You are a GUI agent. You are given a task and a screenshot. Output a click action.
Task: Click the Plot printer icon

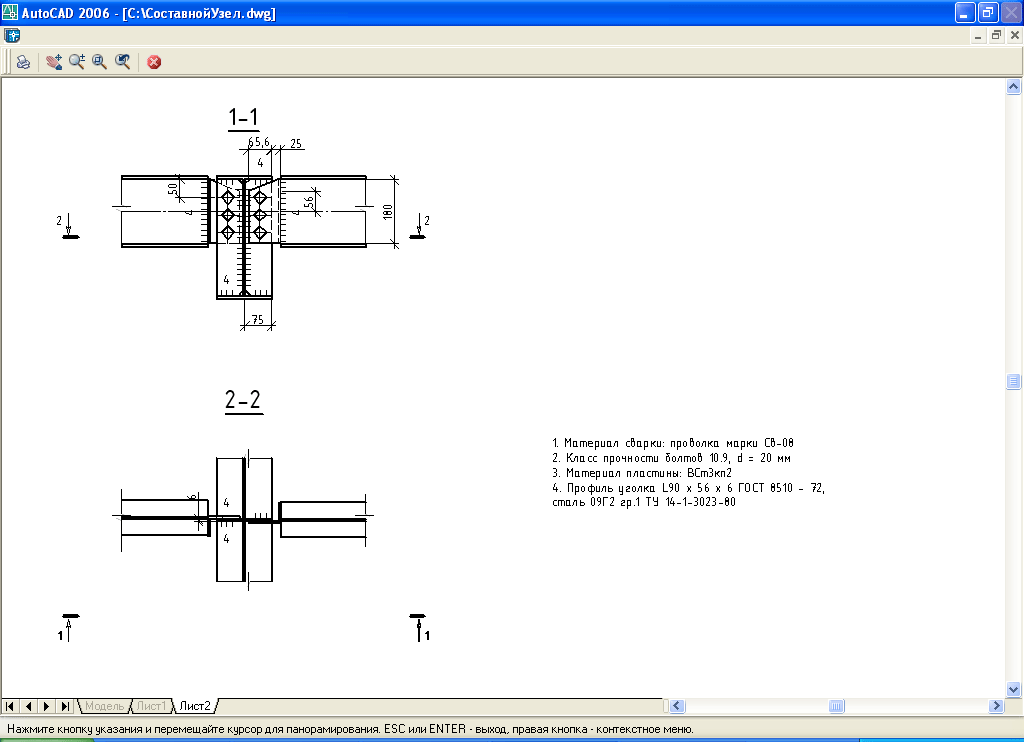pyautogui.click(x=22, y=62)
